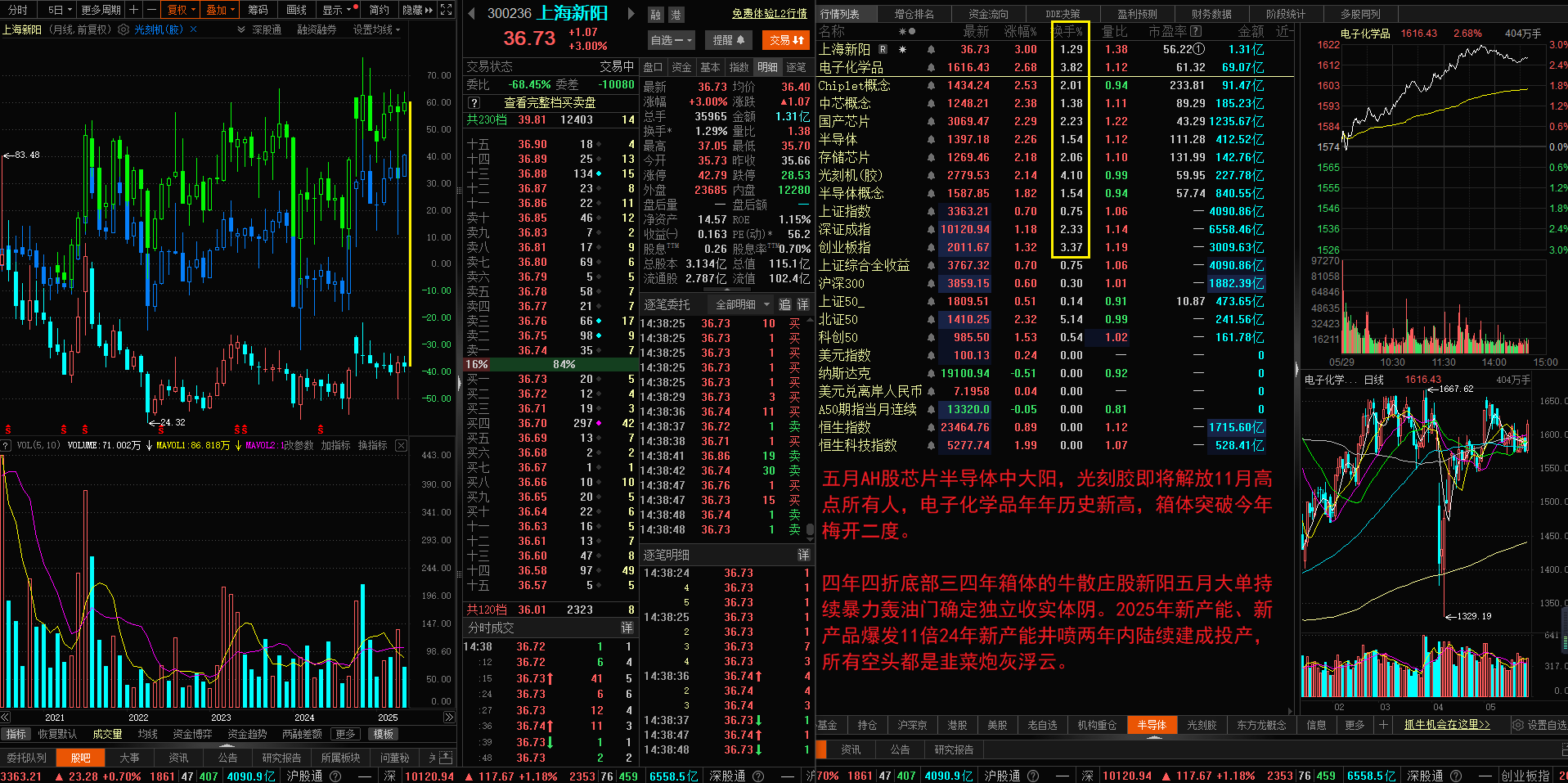The height and width of the screenshot is (783, 1568).
Task: Click the VOL indicator help question icon
Action: [7, 445]
